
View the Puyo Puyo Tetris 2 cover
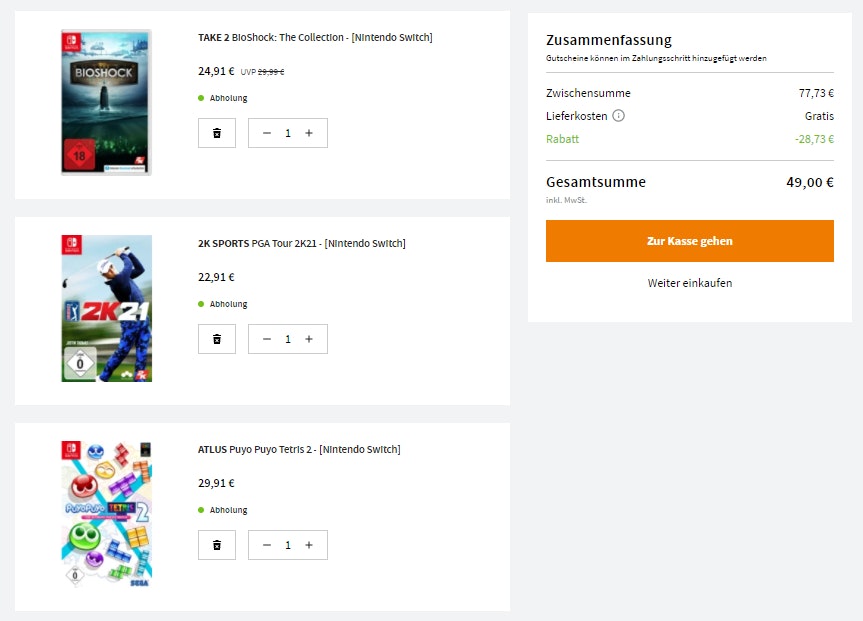(x=106, y=514)
